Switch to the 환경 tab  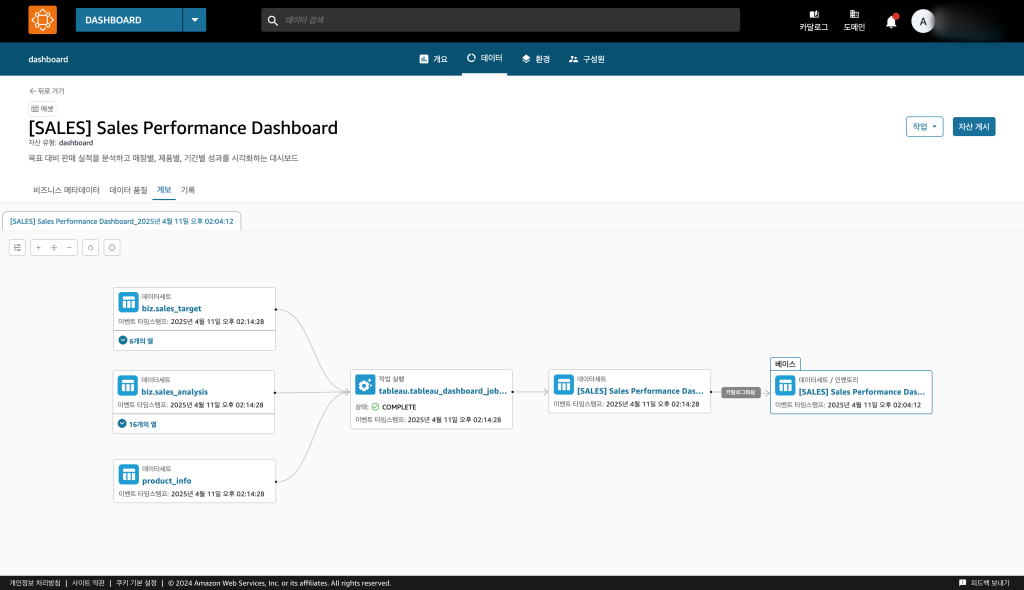[536, 59]
